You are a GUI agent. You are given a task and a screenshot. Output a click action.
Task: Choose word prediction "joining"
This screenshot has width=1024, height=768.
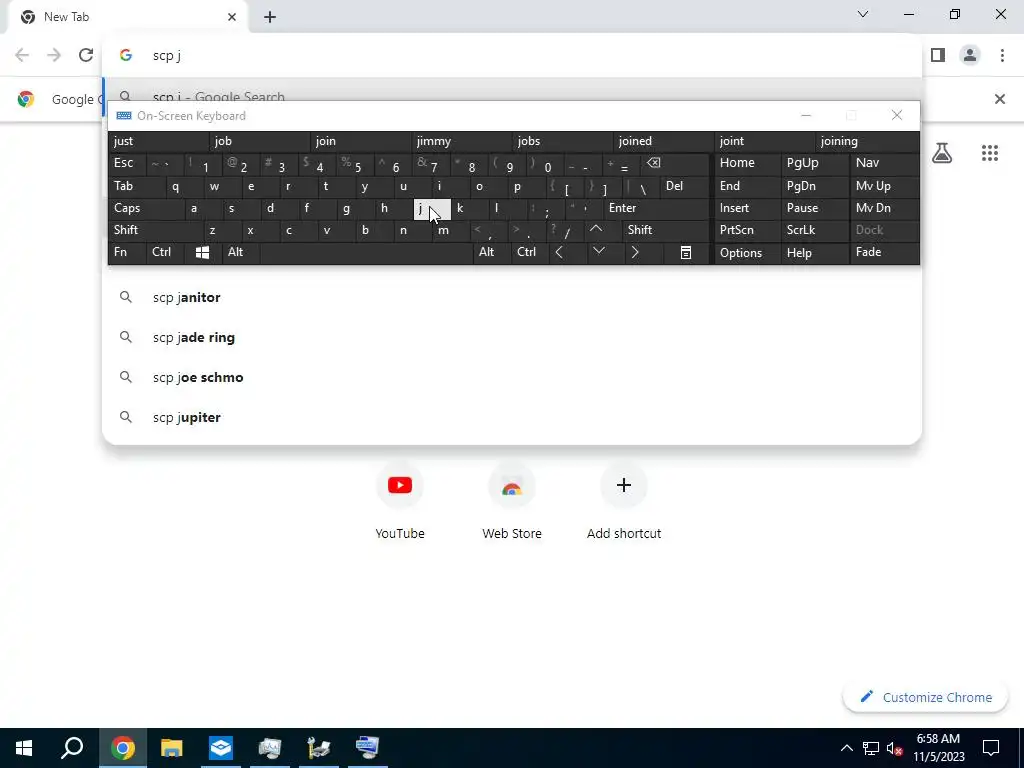pyautogui.click(x=867, y=141)
